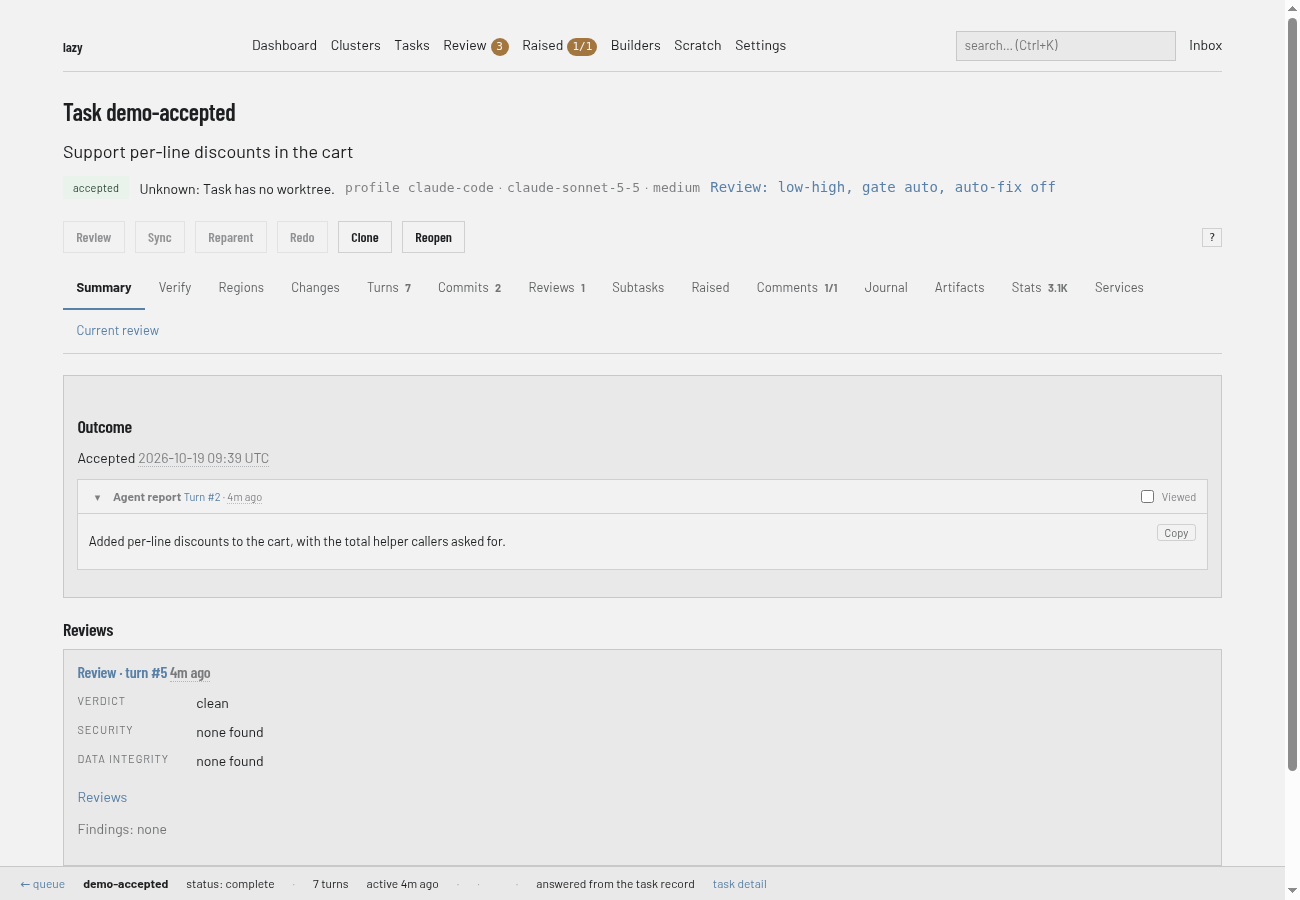Open Review queue with 3 badge
Screen dimensions: 1300x900
click(x=476, y=46)
